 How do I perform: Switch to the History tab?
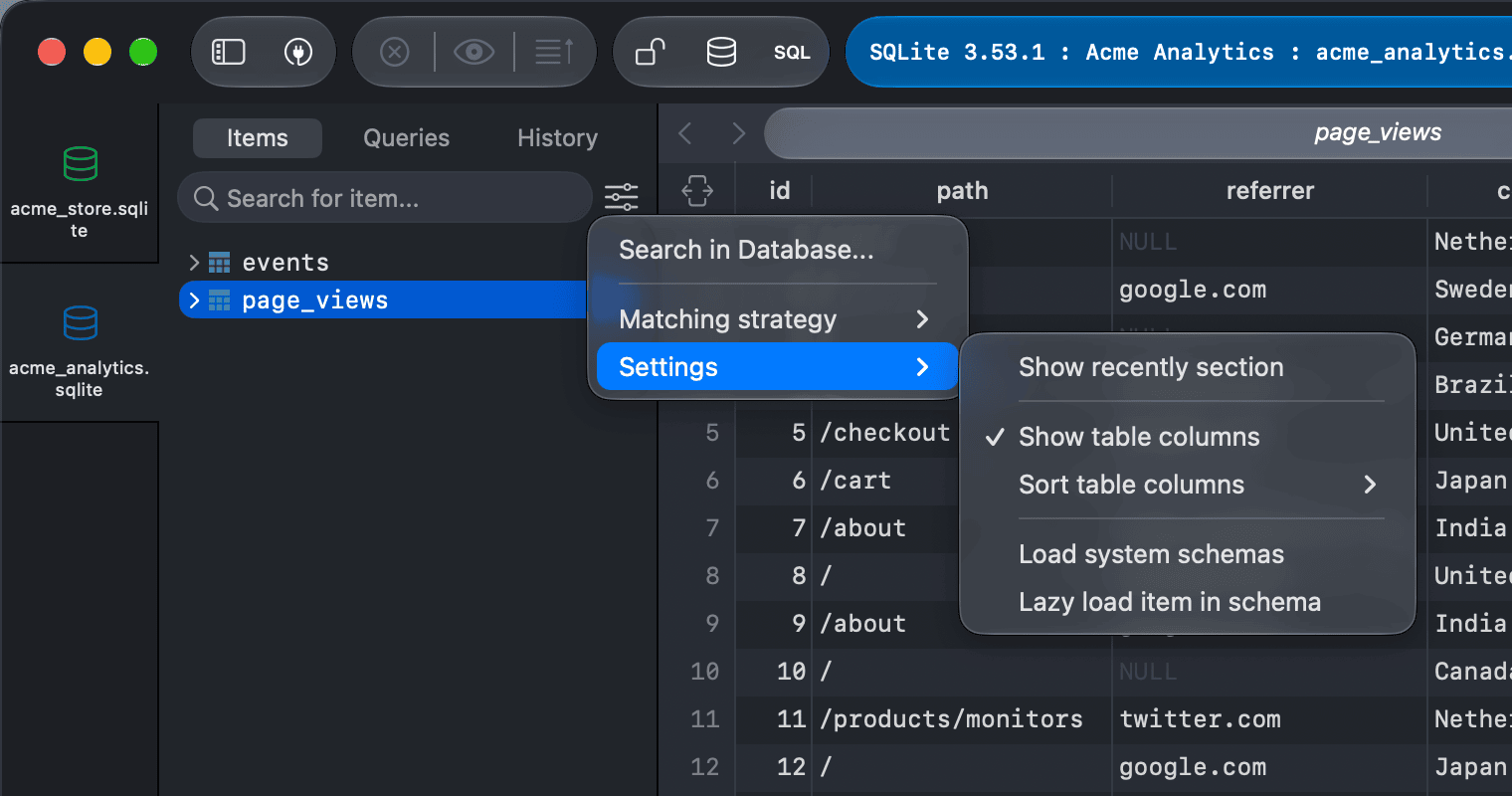pos(557,138)
